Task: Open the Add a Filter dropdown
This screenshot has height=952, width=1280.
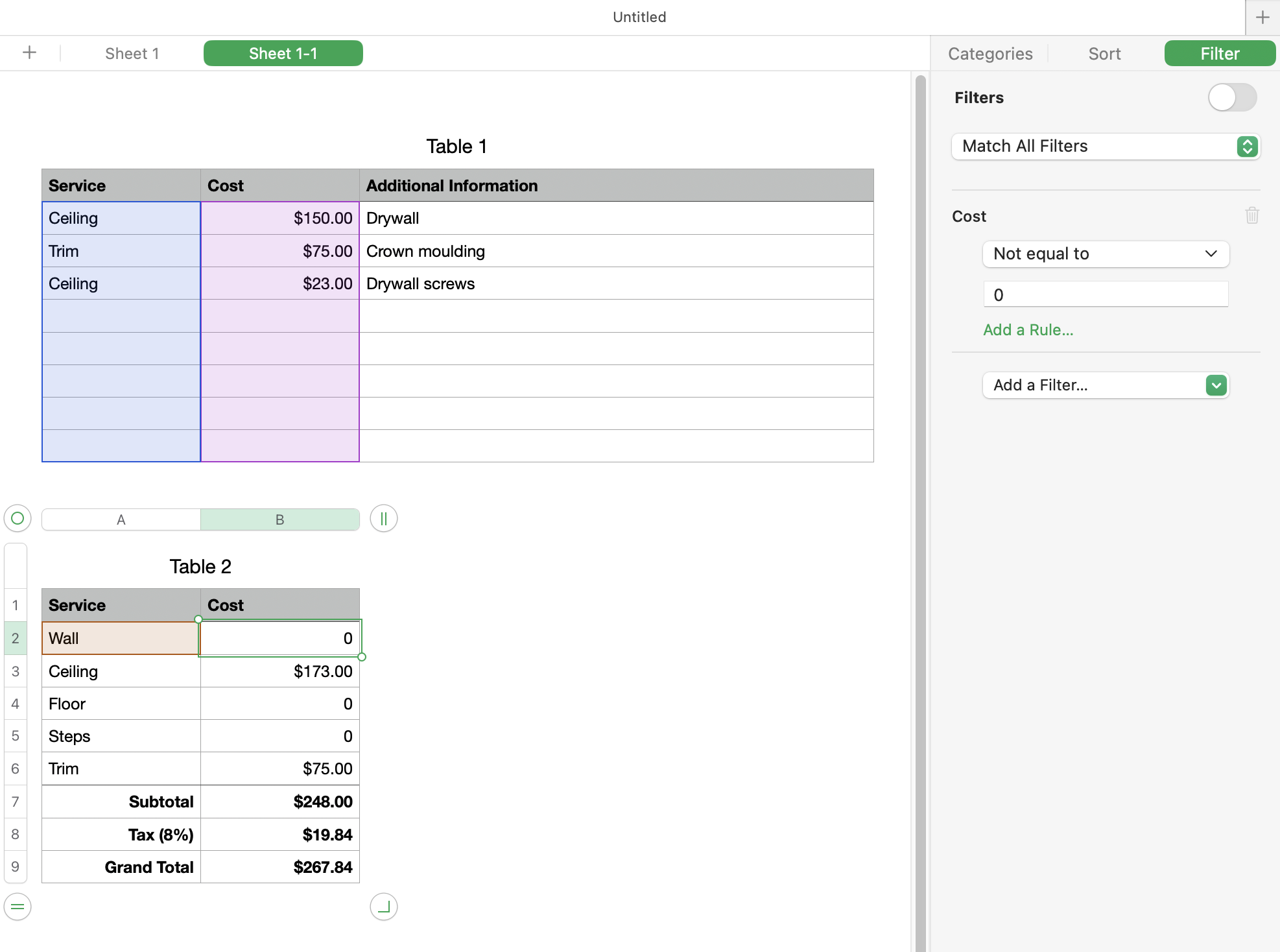Action: 1105,385
